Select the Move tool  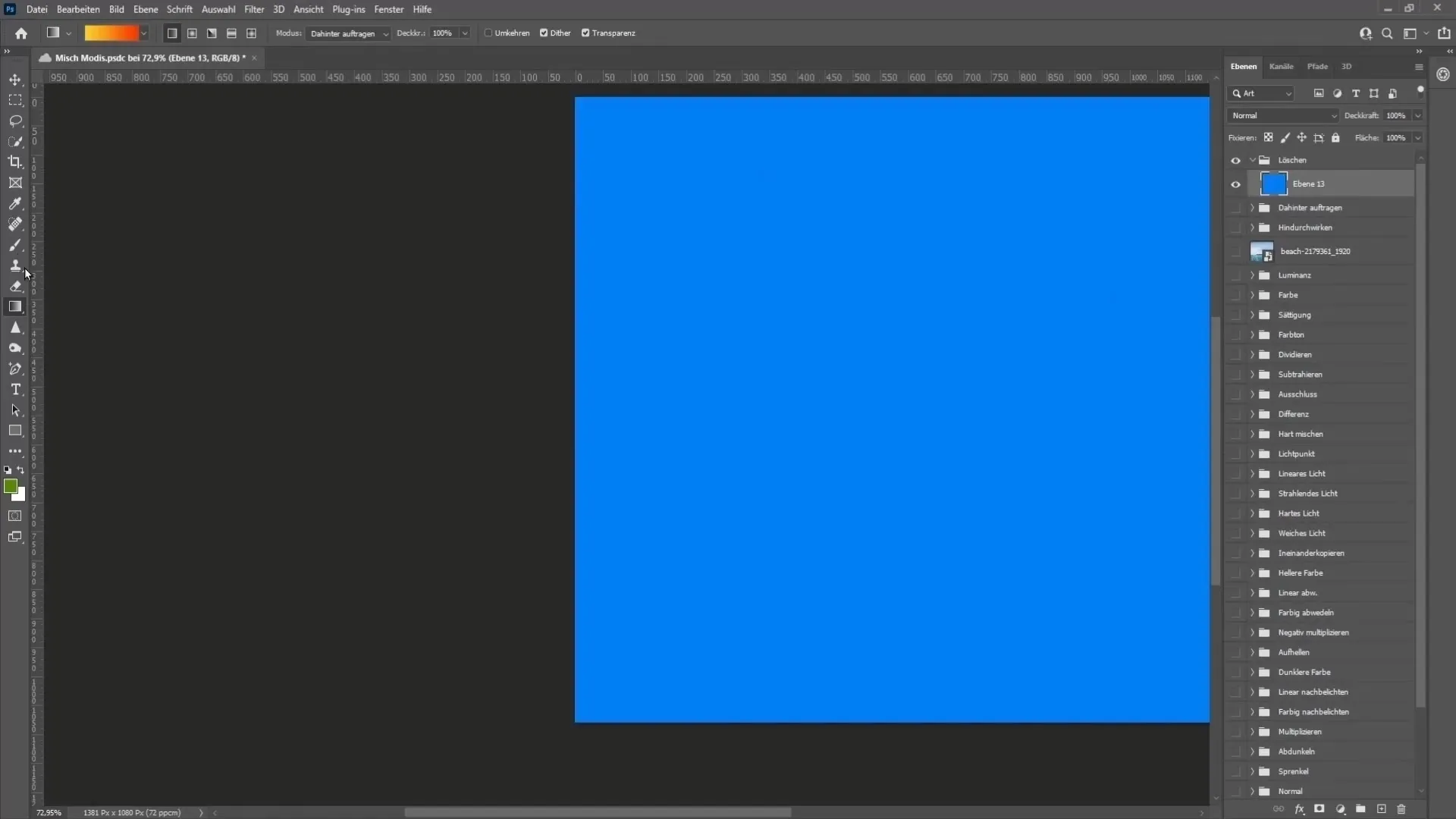click(x=15, y=79)
